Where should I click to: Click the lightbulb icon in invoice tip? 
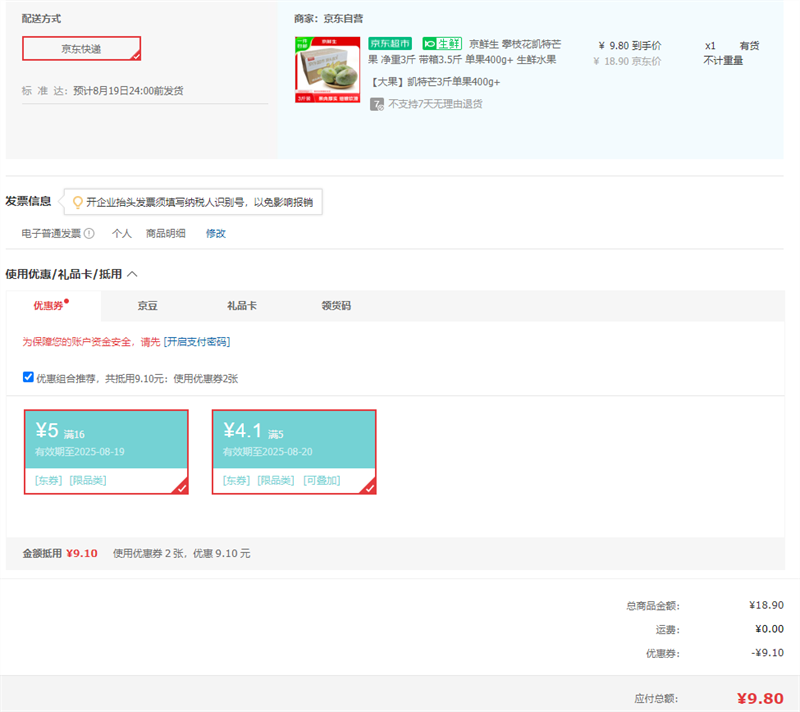click(x=76, y=202)
